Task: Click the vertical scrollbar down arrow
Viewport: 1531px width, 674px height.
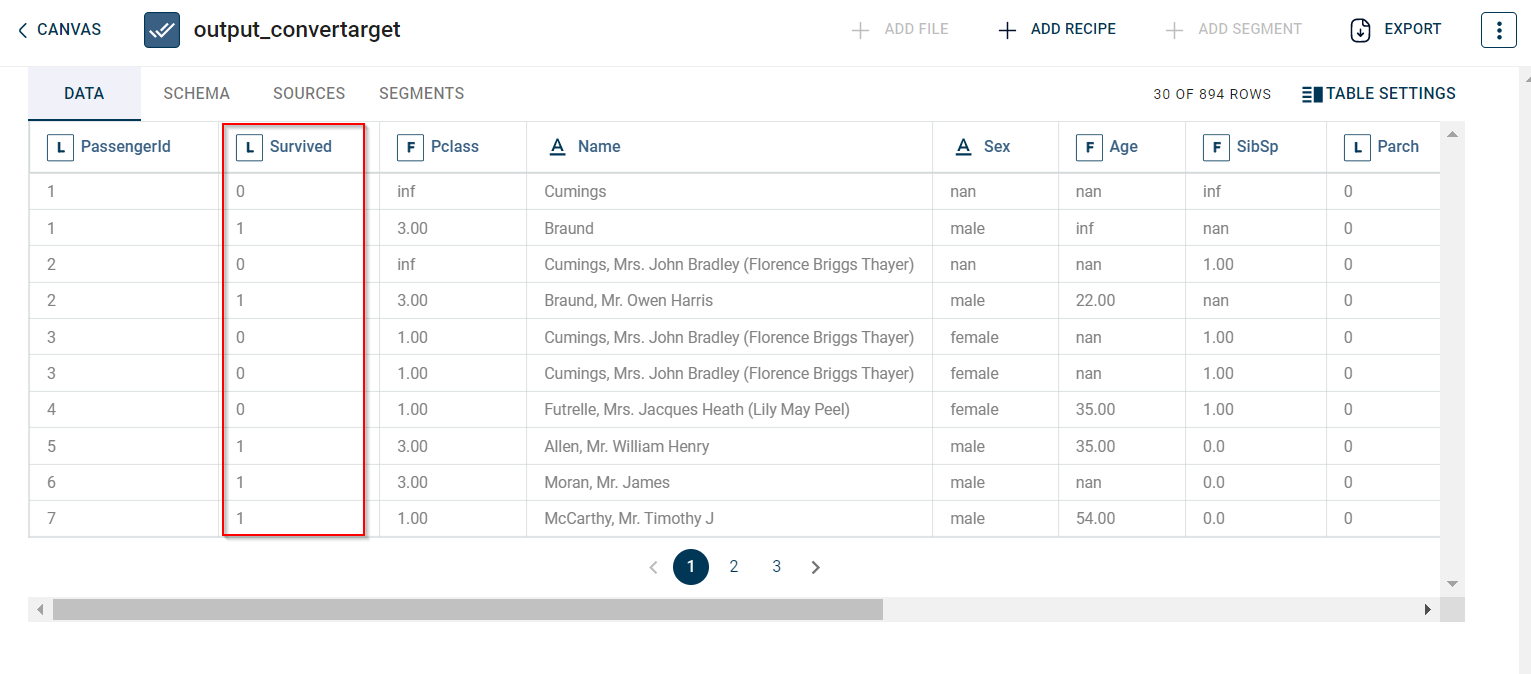Action: (1452, 584)
